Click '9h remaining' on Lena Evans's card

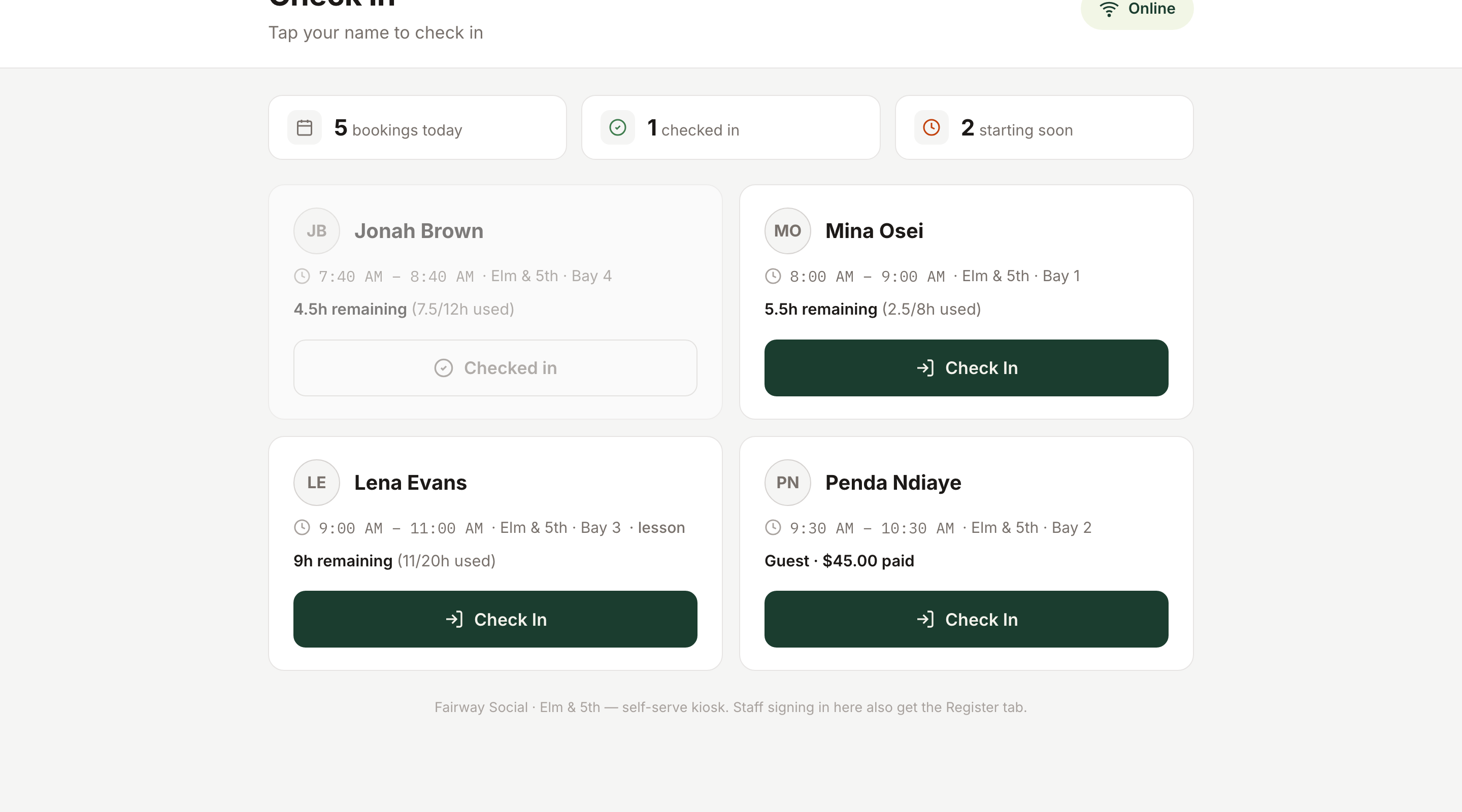pyautogui.click(x=343, y=561)
